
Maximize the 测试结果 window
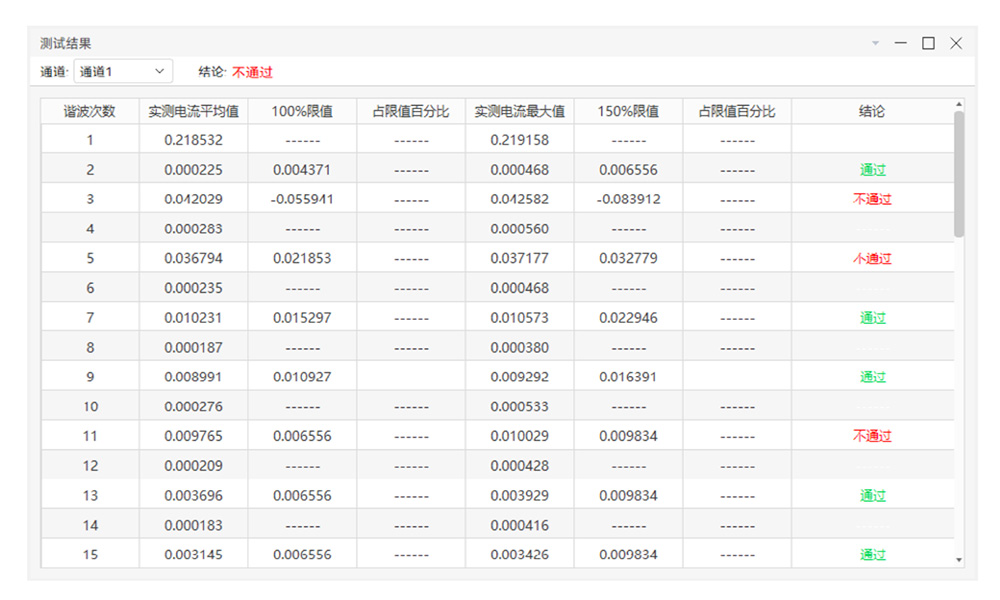point(929,43)
